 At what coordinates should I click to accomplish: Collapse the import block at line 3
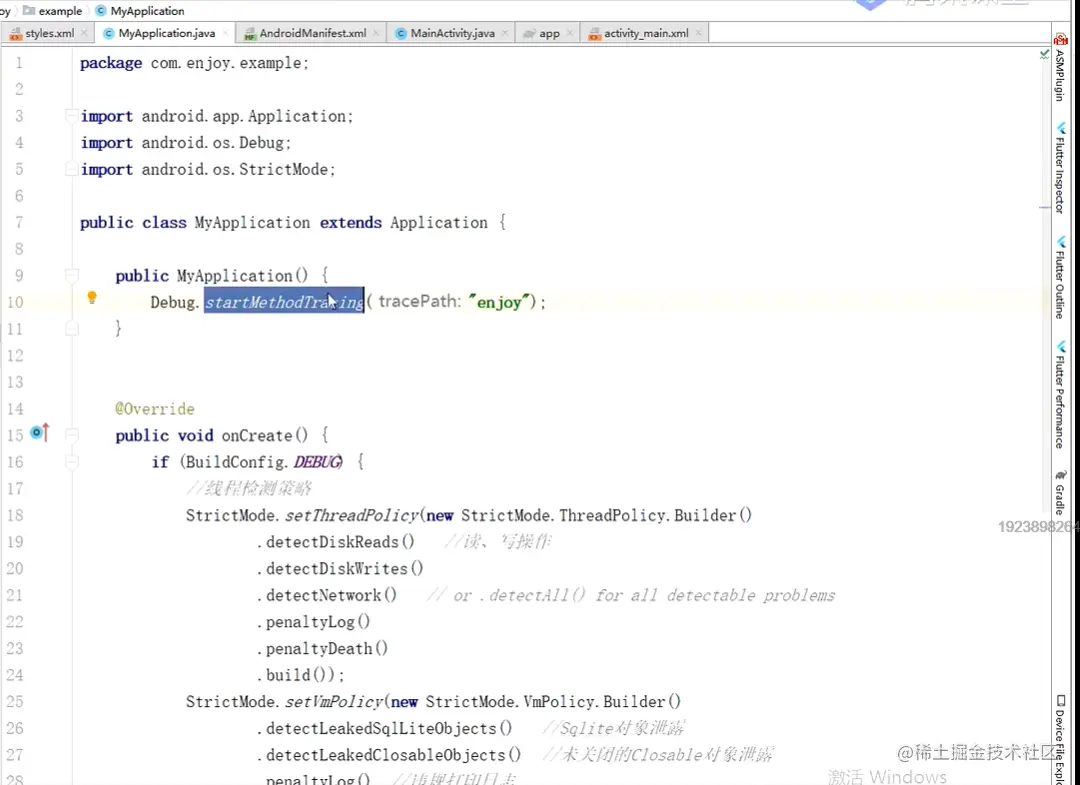(72, 116)
